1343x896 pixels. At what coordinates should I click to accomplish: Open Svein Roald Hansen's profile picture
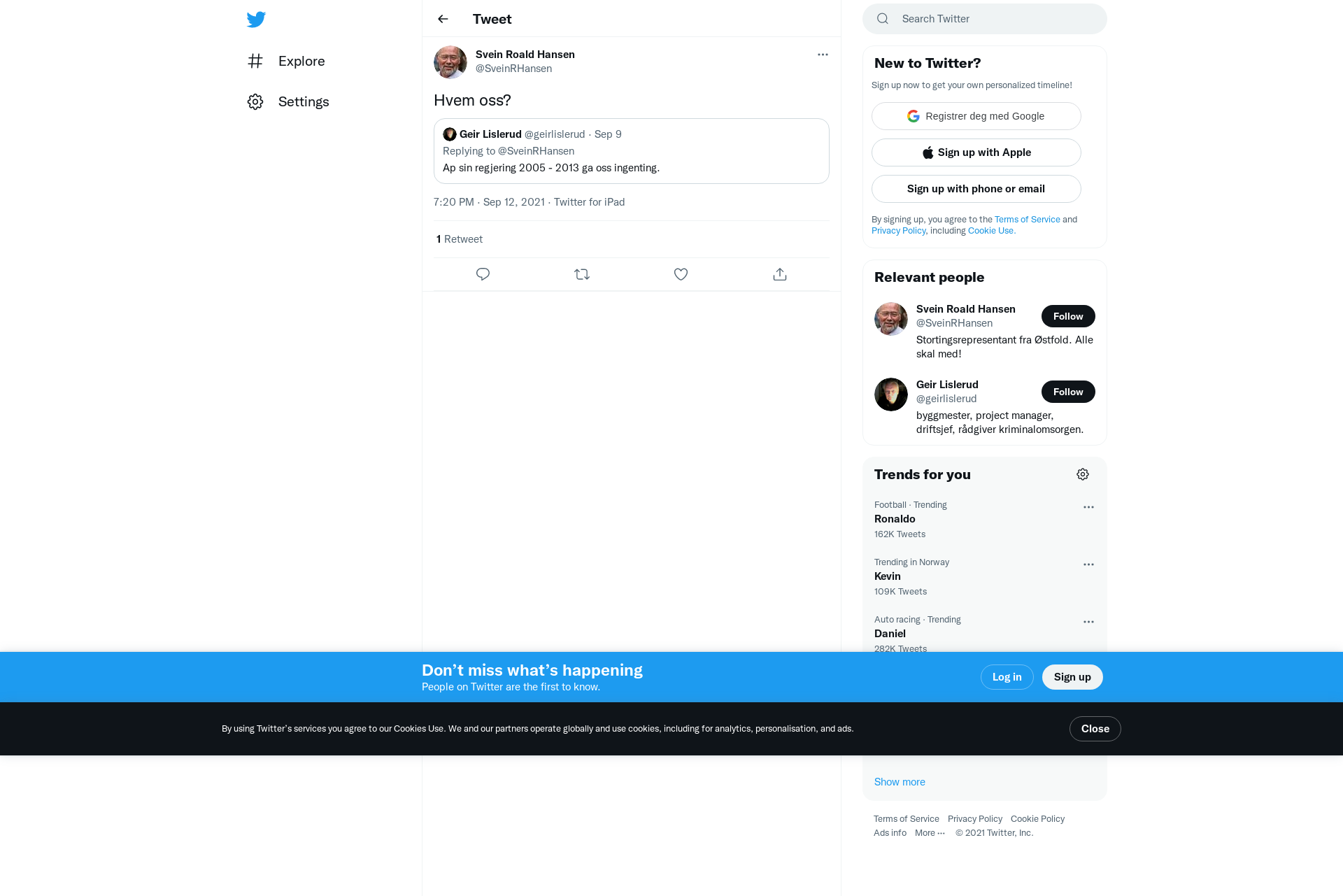point(450,62)
